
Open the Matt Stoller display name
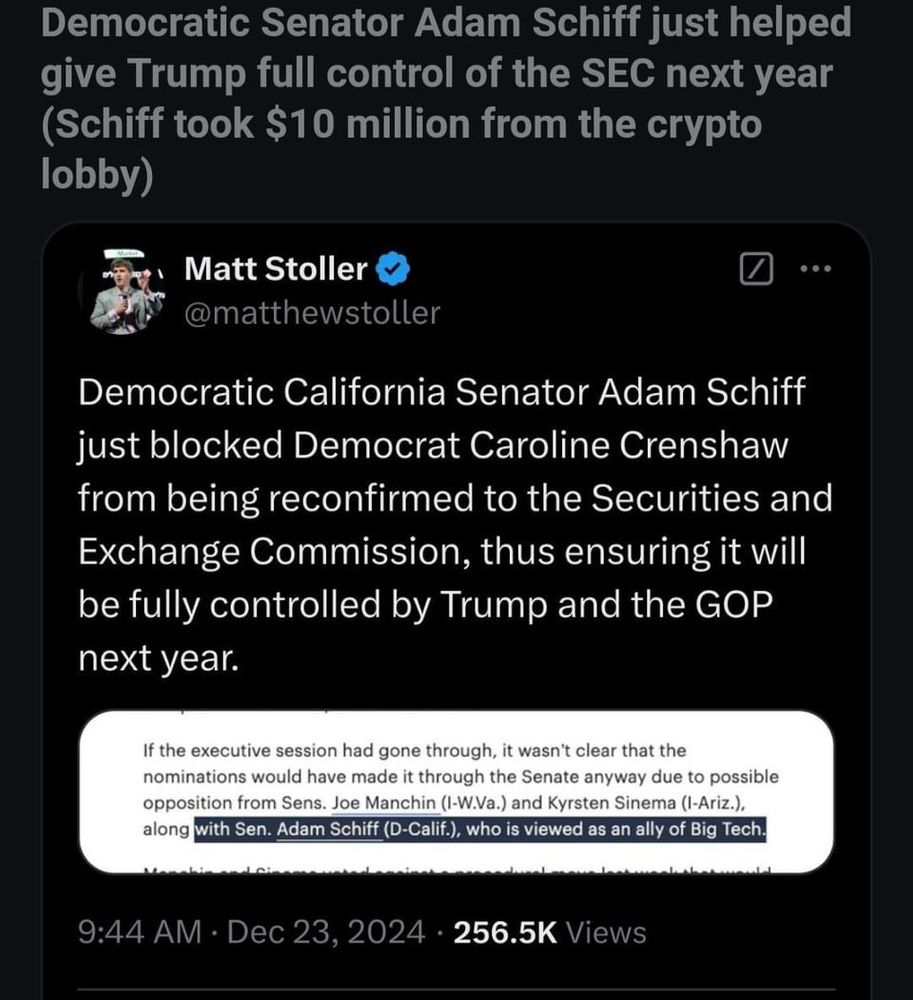click(x=277, y=269)
